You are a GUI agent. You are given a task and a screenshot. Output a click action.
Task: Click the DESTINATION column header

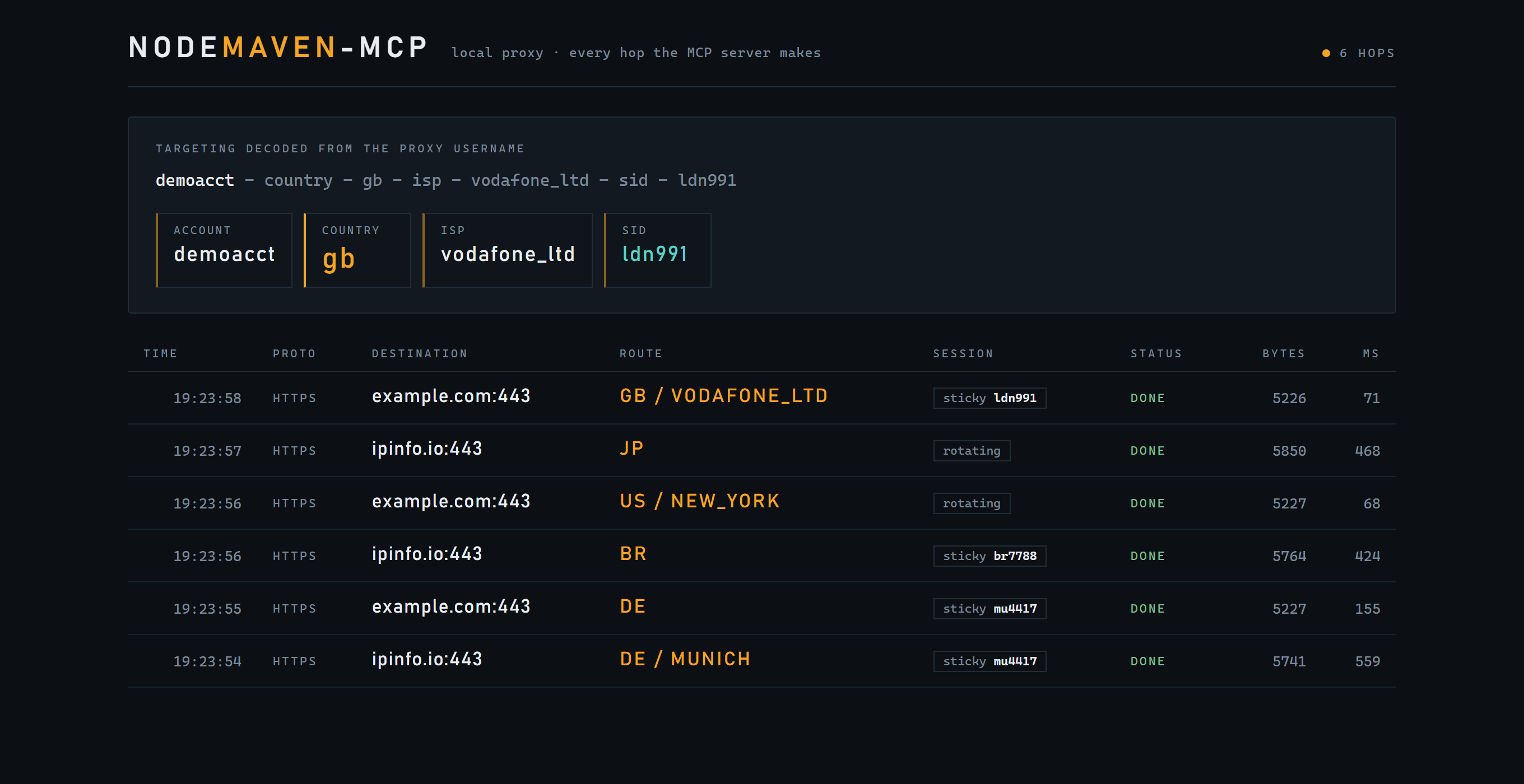[420, 353]
